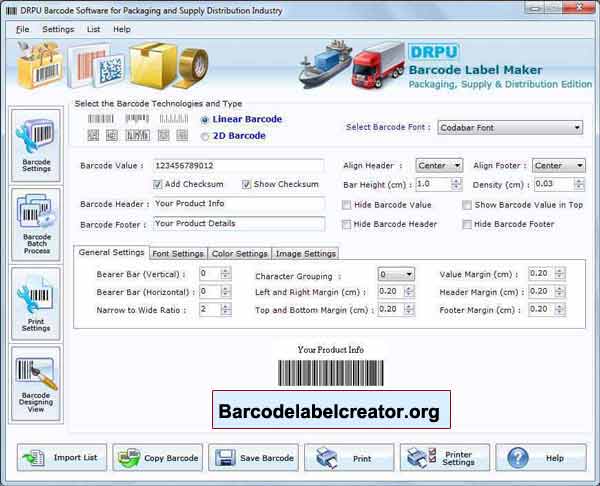This screenshot has width=600, height=486.
Task: Select the Linear Barcode radio option
Action: coord(205,120)
